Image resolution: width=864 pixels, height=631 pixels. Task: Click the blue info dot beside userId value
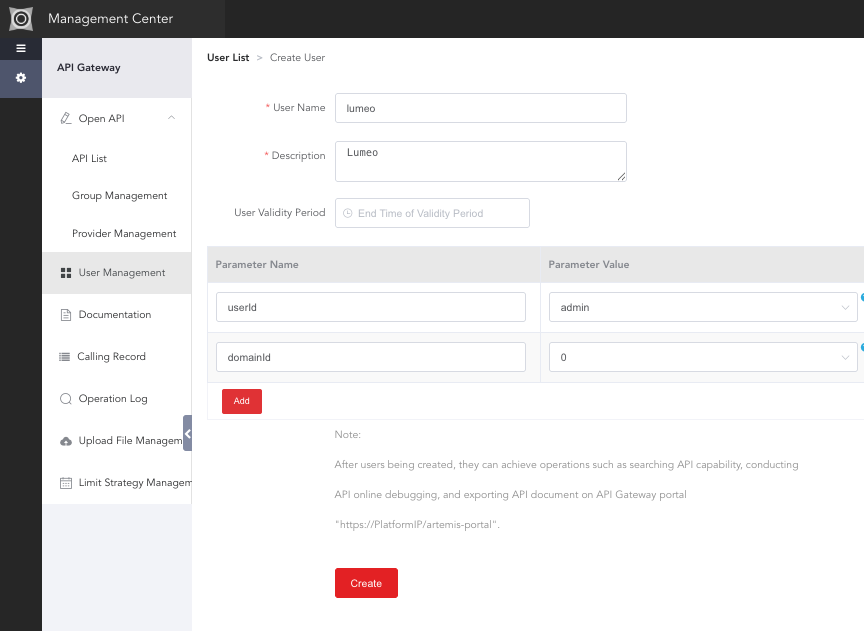click(x=862, y=298)
